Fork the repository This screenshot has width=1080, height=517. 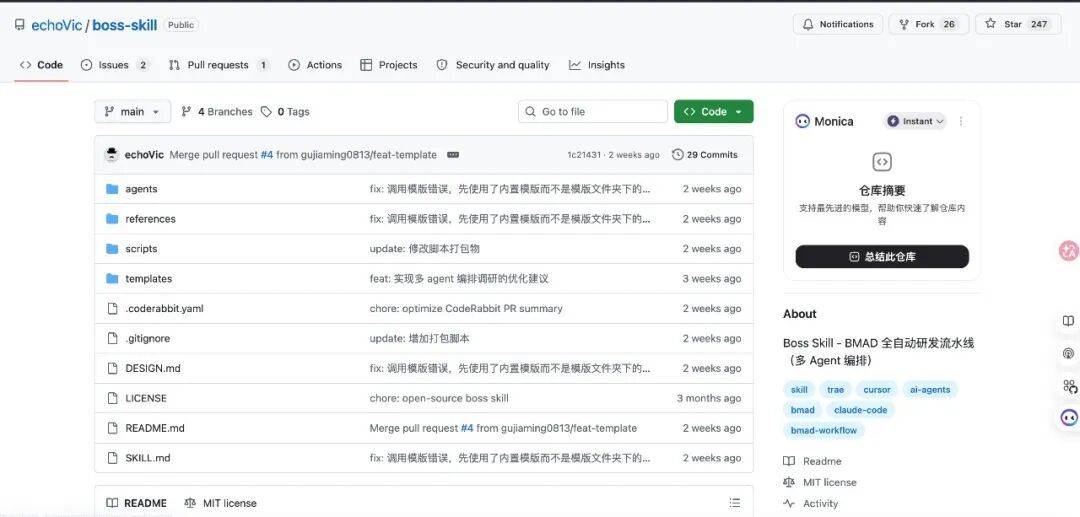[x=928, y=24]
